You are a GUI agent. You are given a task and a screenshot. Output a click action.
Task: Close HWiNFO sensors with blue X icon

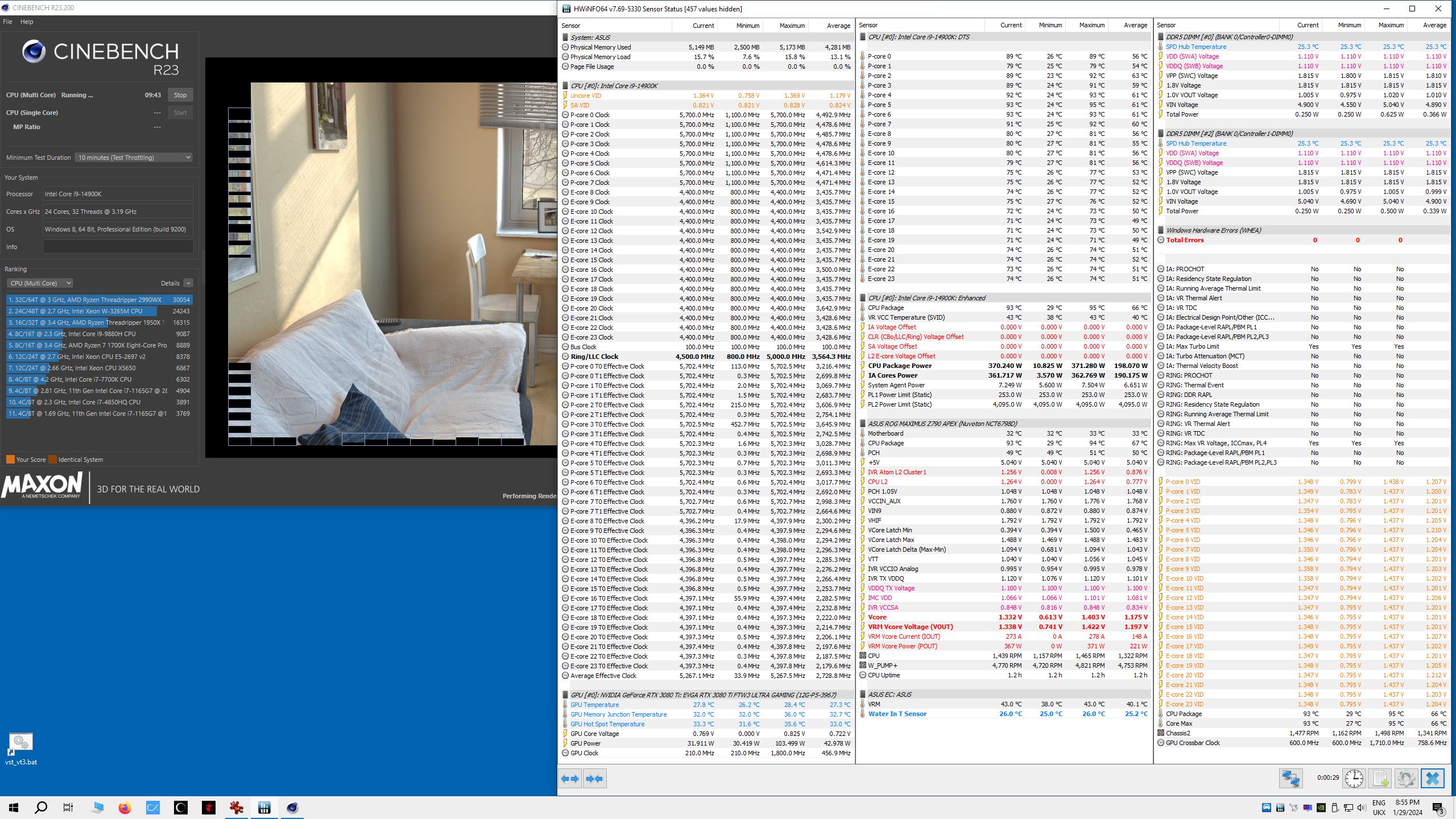click(x=1433, y=778)
